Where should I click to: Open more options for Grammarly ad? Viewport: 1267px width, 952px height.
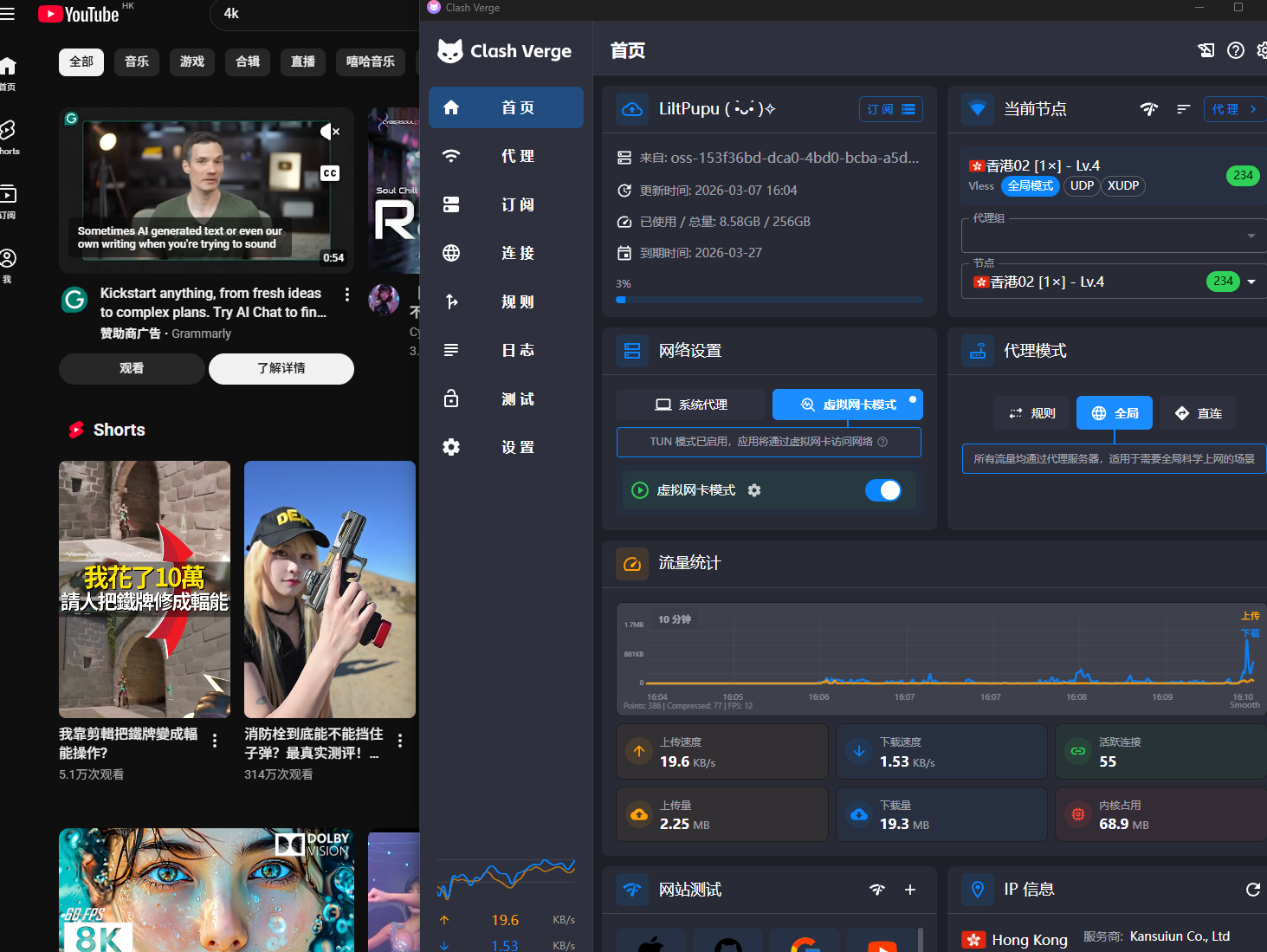click(347, 295)
